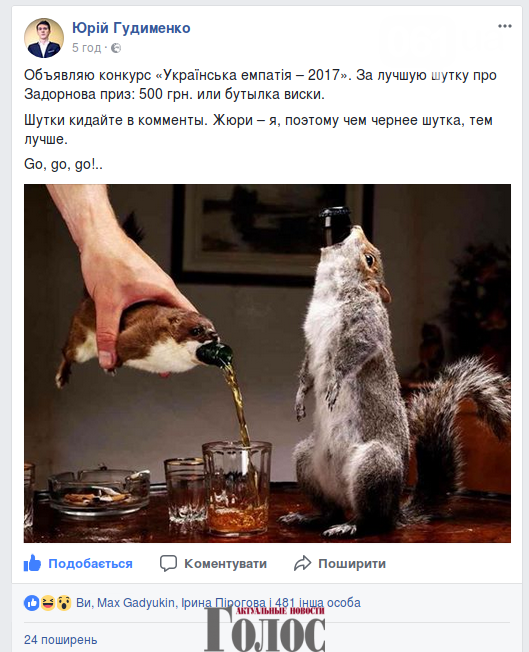
Task: Click the Коментувати button label
Action: pyautogui.click(x=225, y=564)
